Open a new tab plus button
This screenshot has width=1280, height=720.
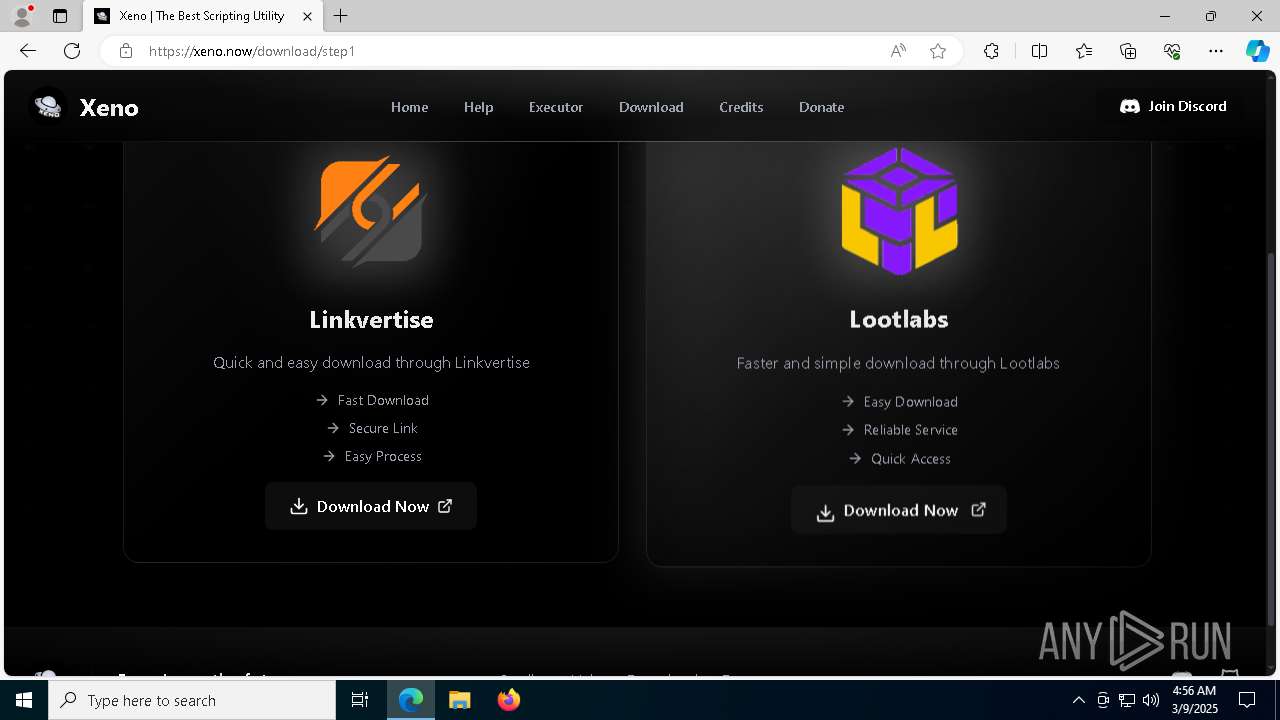click(x=341, y=16)
